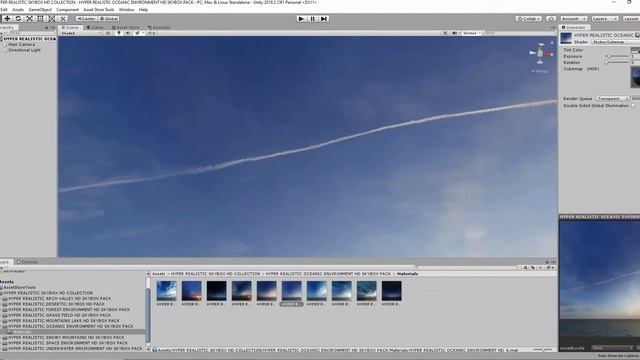Toggle pivot mode Center button
The width and height of the screenshot is (640, 360).
point(86,18)
